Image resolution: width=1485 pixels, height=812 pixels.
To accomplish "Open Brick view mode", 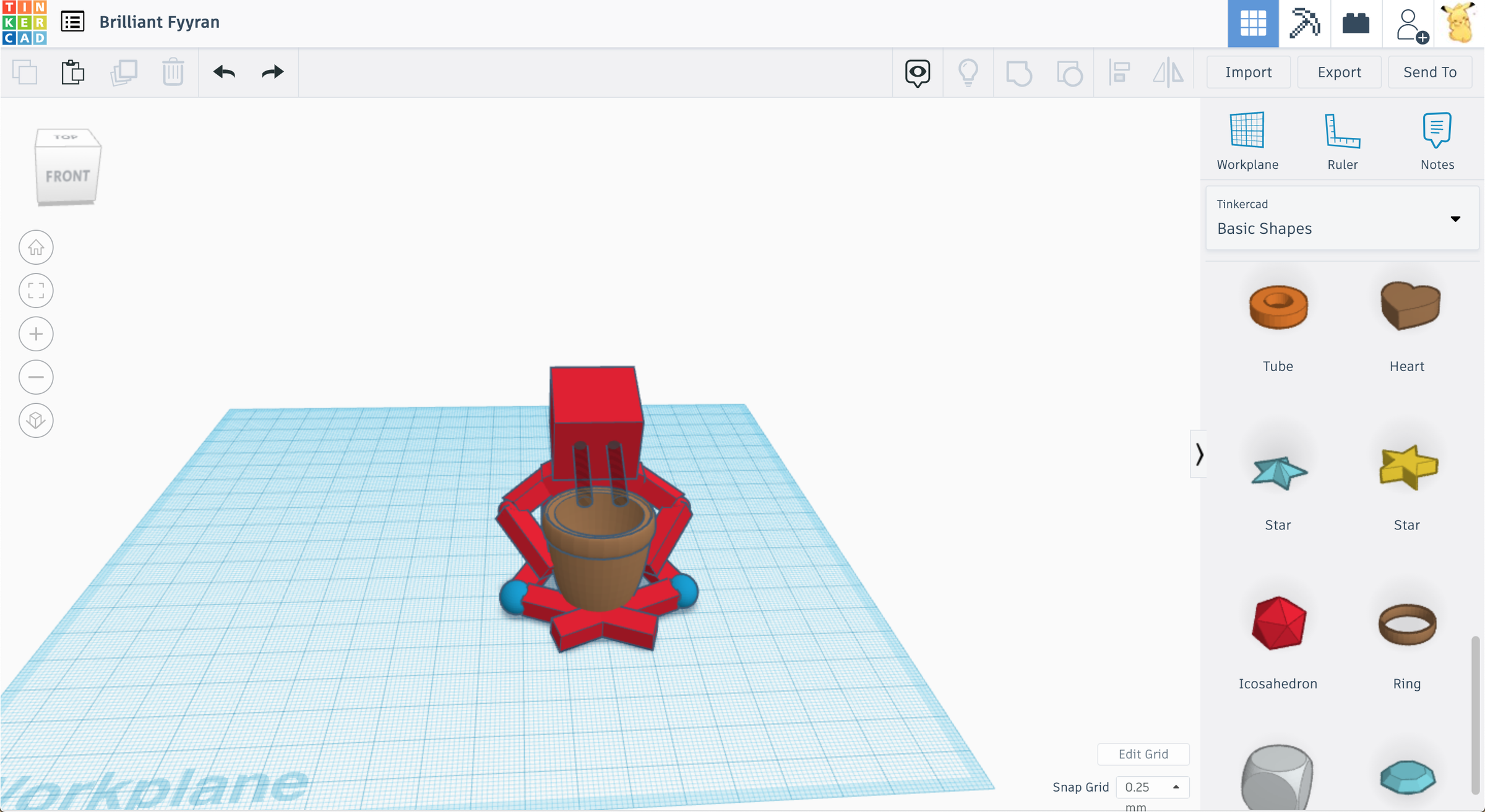I will coord(1355,24).
